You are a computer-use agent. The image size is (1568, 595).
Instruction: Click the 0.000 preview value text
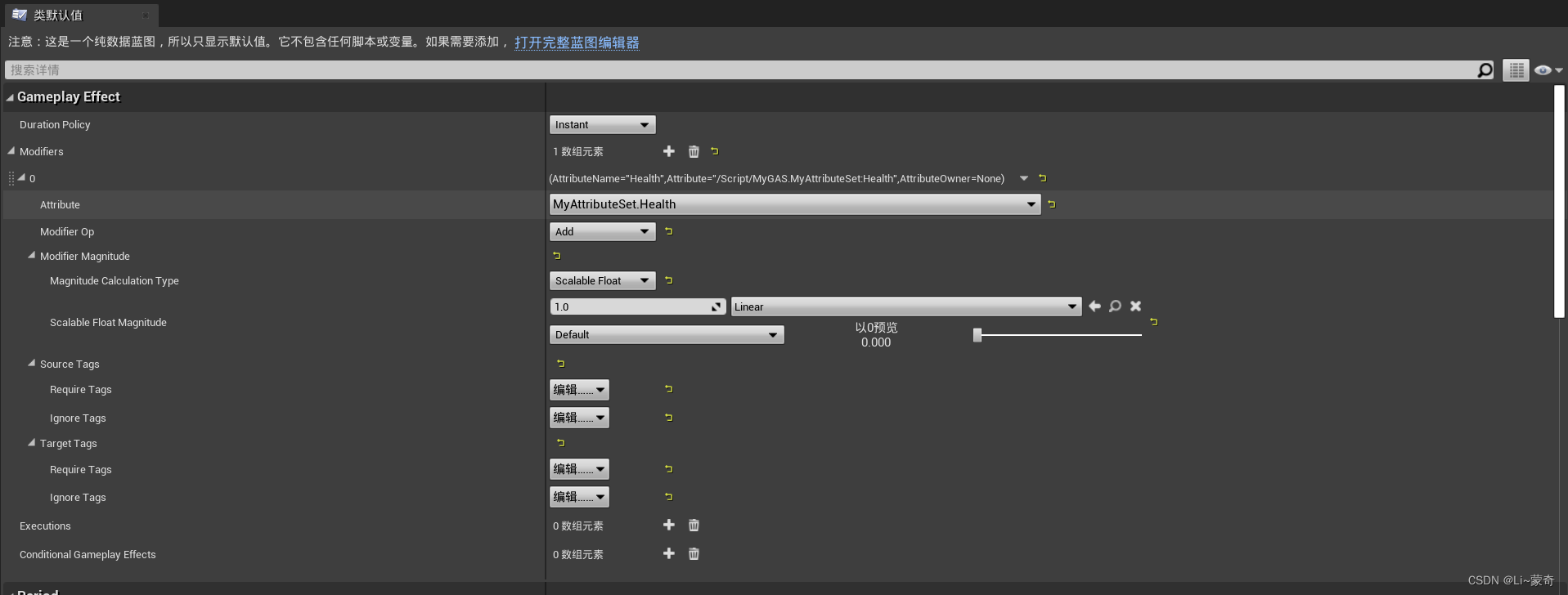pos(876,342)
